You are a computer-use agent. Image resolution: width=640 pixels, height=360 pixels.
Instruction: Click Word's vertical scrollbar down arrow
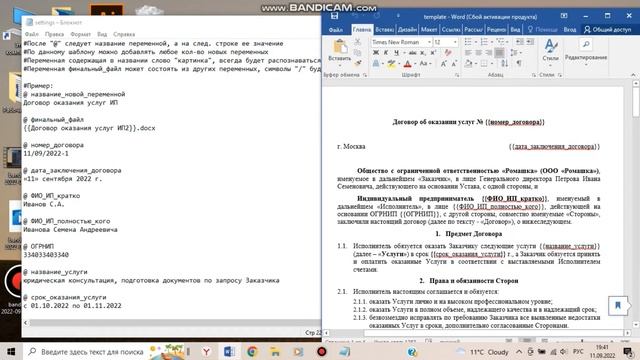tap(636, 324)
